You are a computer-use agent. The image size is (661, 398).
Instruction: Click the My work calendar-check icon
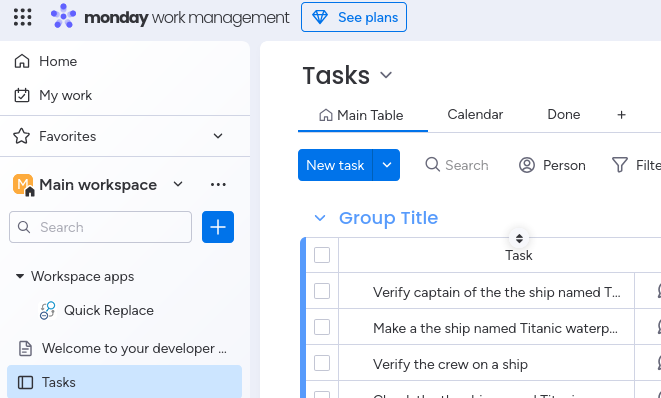pos(22,95)
